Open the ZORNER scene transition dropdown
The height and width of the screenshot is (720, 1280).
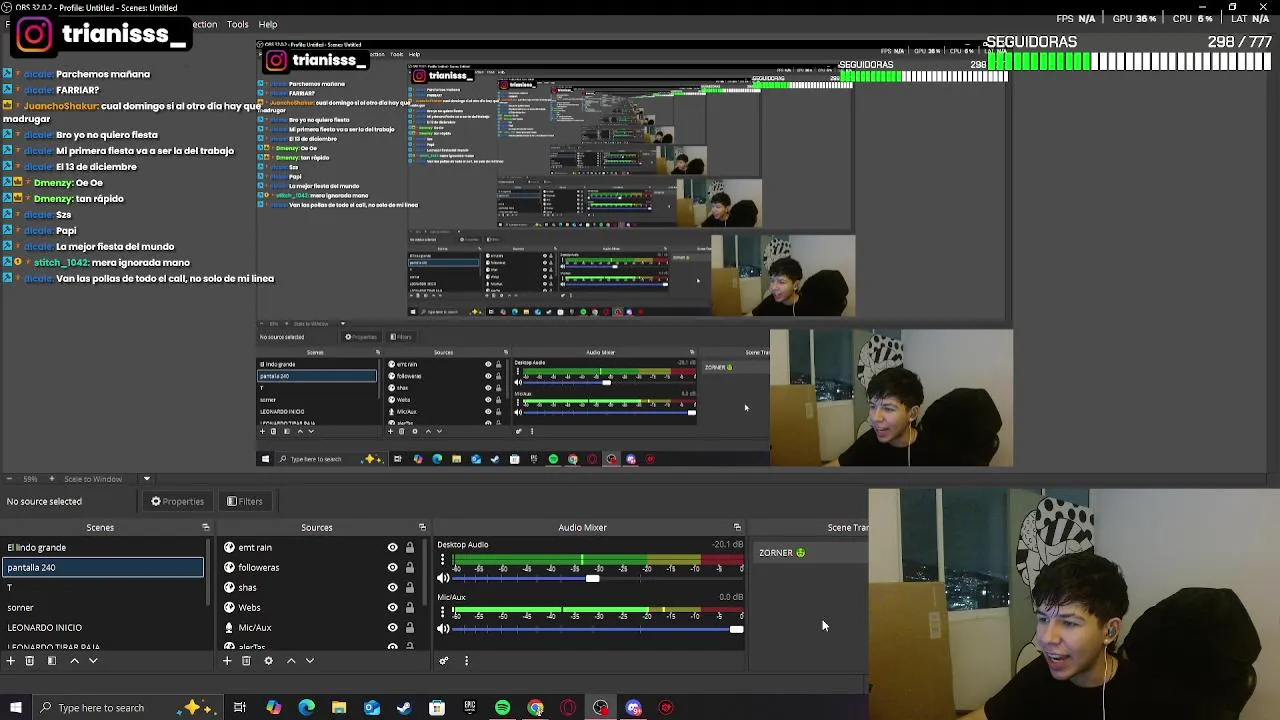click(x=810, y=552)
